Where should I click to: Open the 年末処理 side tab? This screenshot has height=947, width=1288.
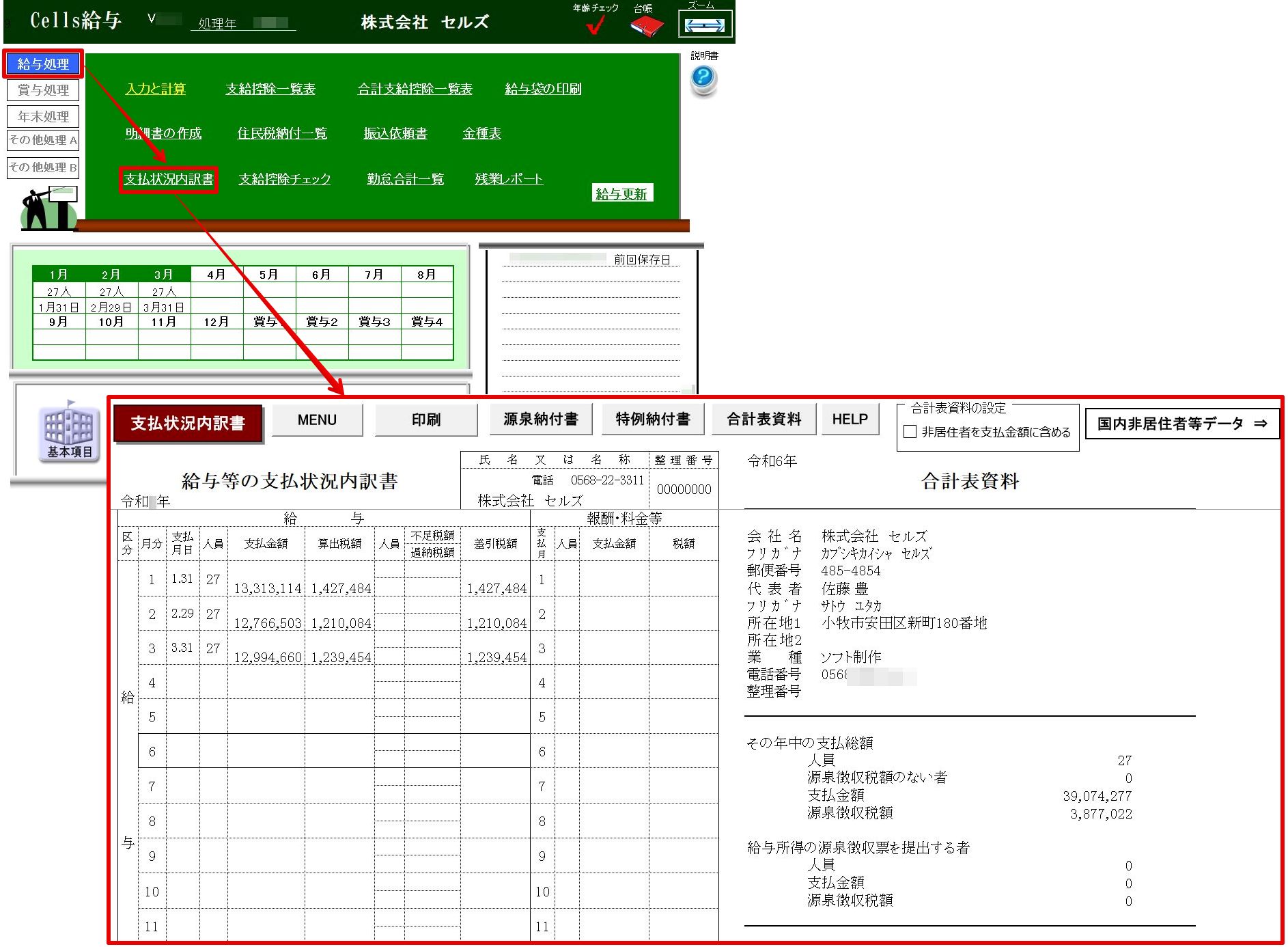pos(43,117)
